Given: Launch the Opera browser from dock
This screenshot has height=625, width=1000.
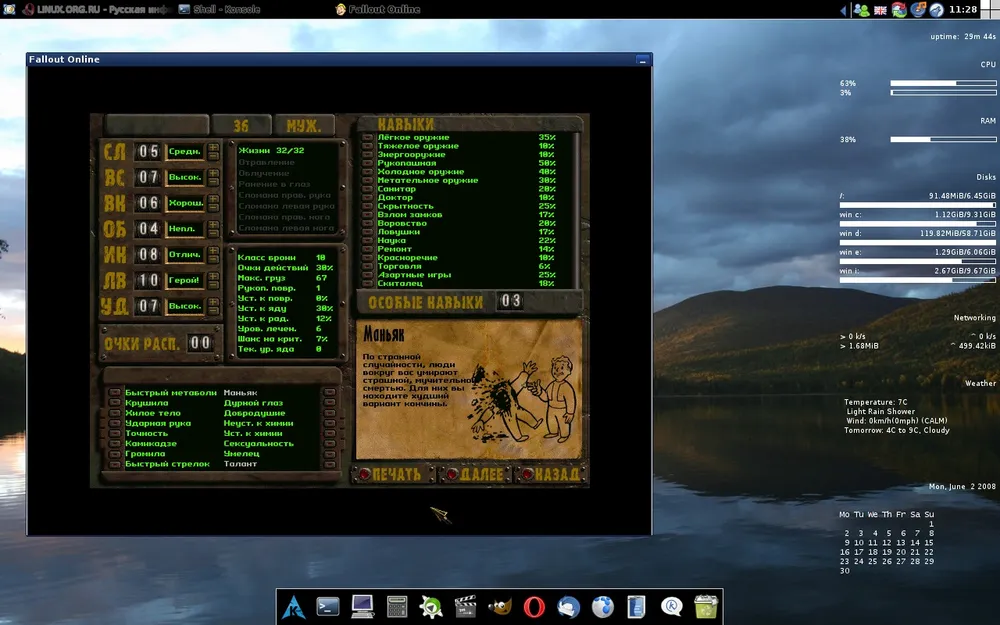Looking at the screenshot, I should pos(534,606).
